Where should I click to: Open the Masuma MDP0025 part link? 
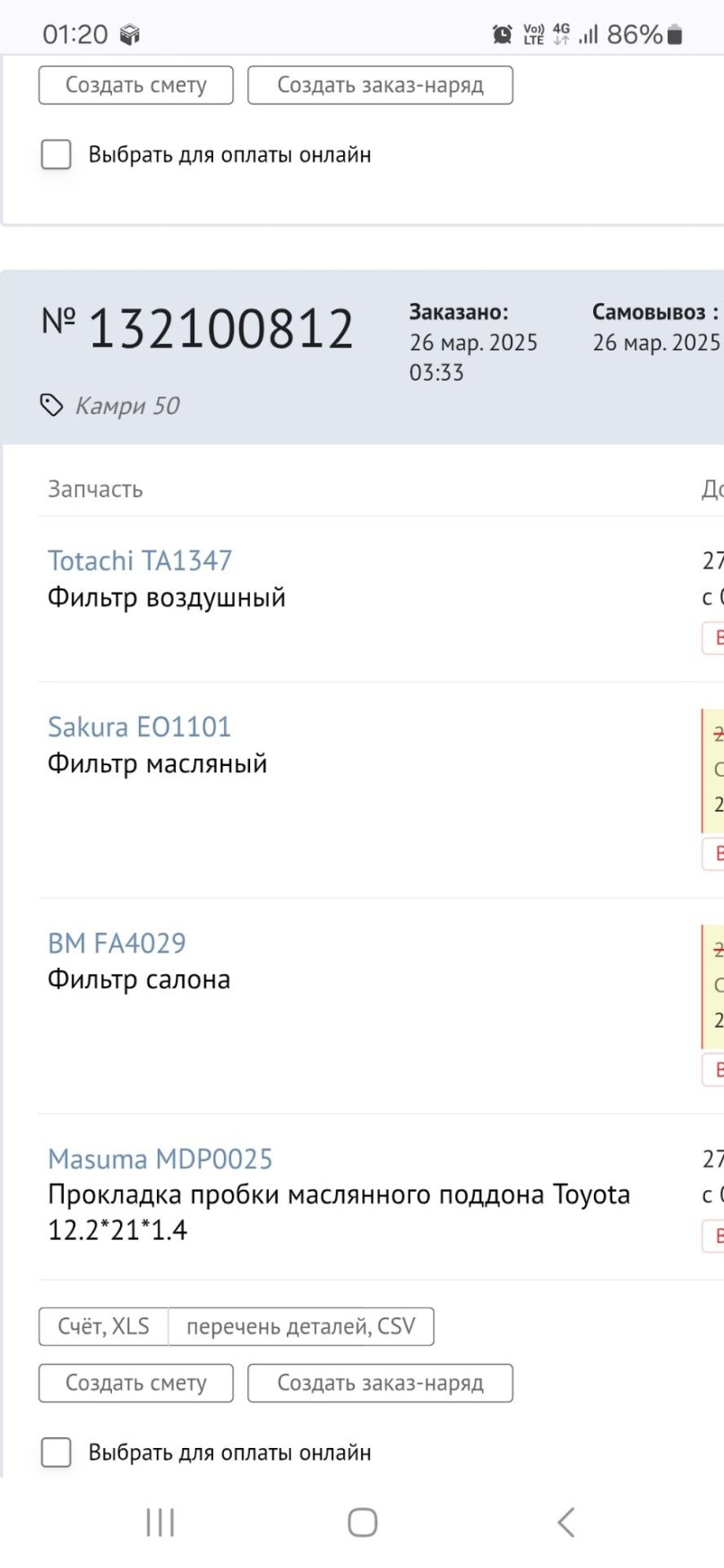point(159,1159)
